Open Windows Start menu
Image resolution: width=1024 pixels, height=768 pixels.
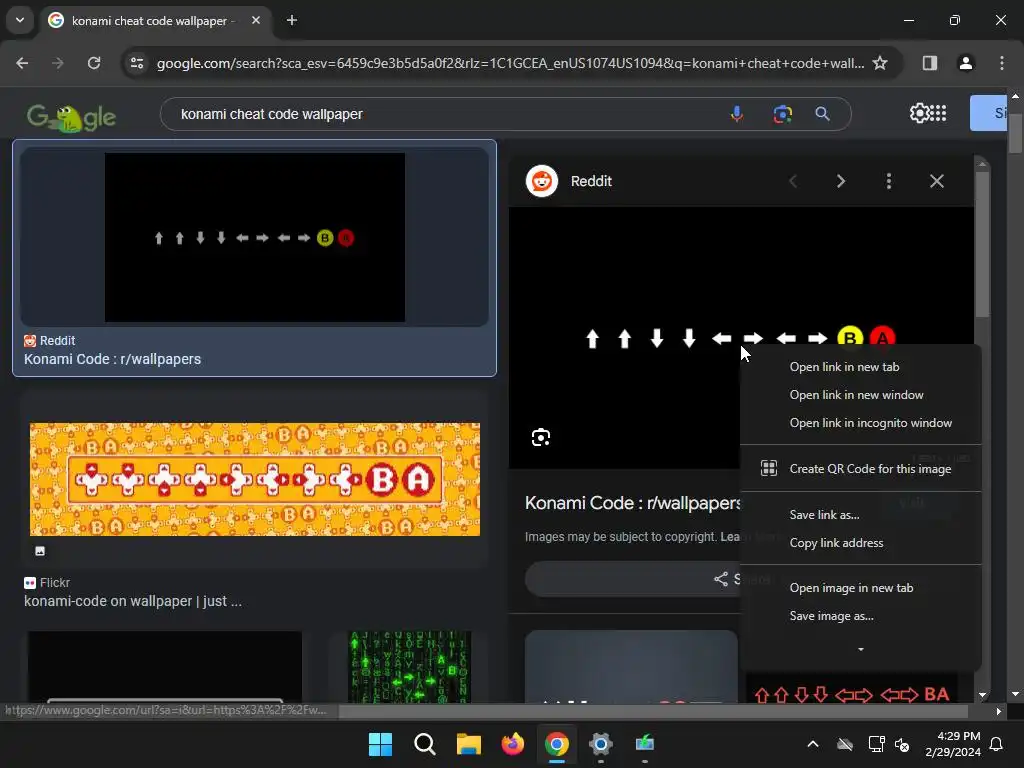pos(380,744)
